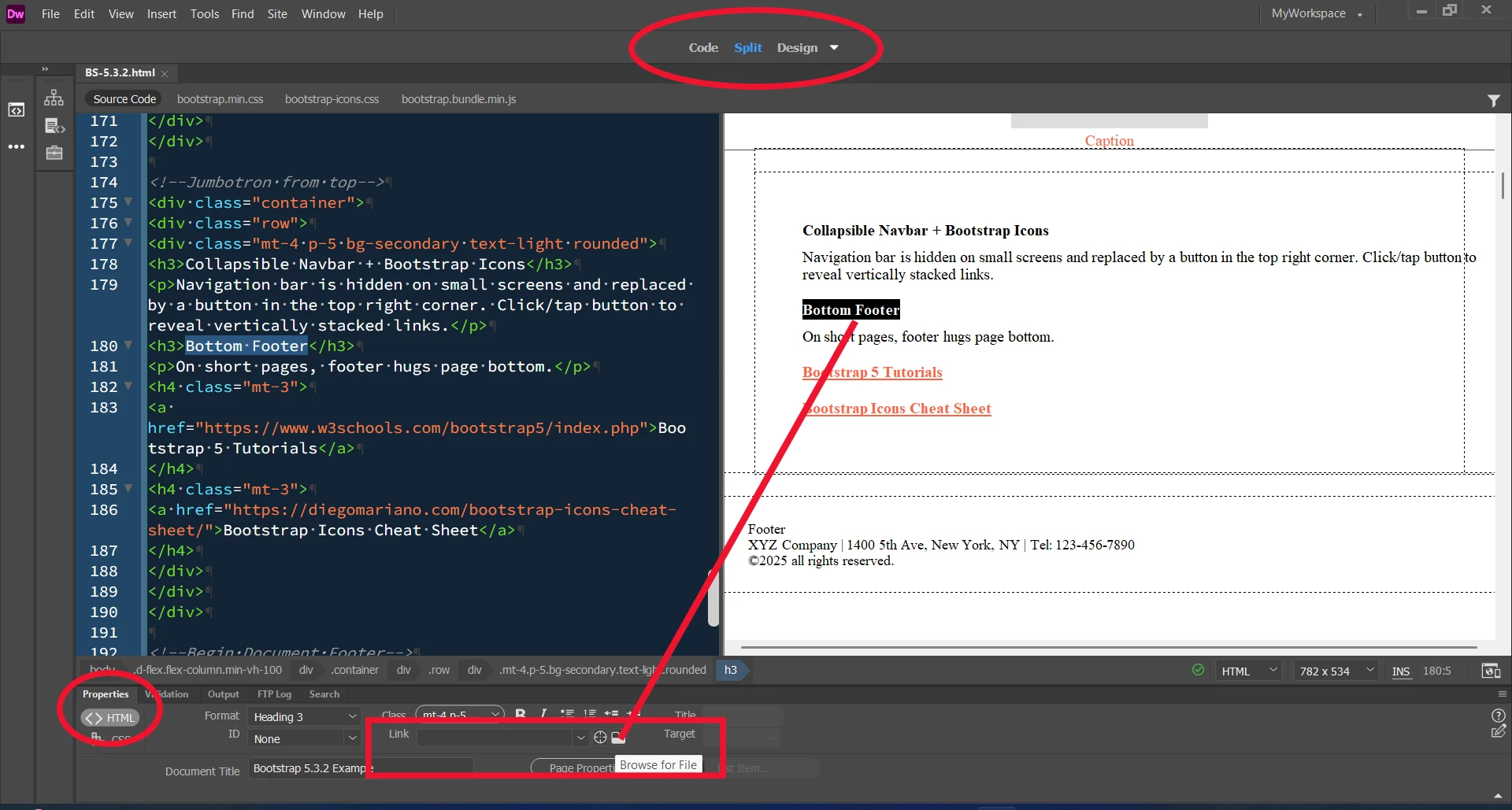The image size is (1512, 810).
Task: Click the green no-errors check icon
Action: pos(1198,670)
